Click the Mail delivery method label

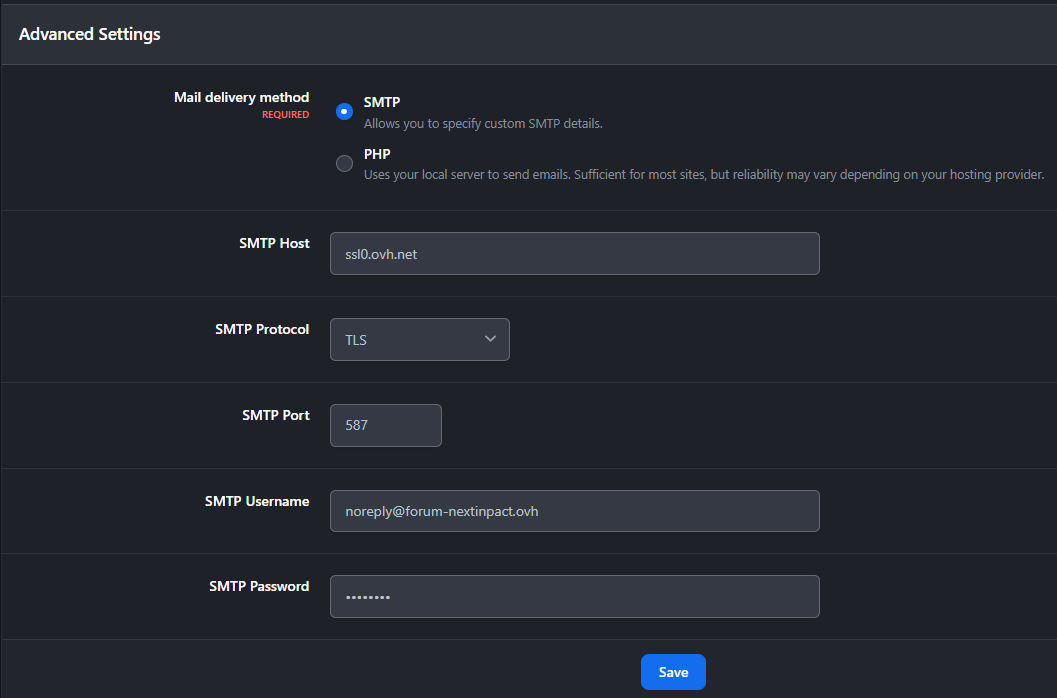coord(241,97)
